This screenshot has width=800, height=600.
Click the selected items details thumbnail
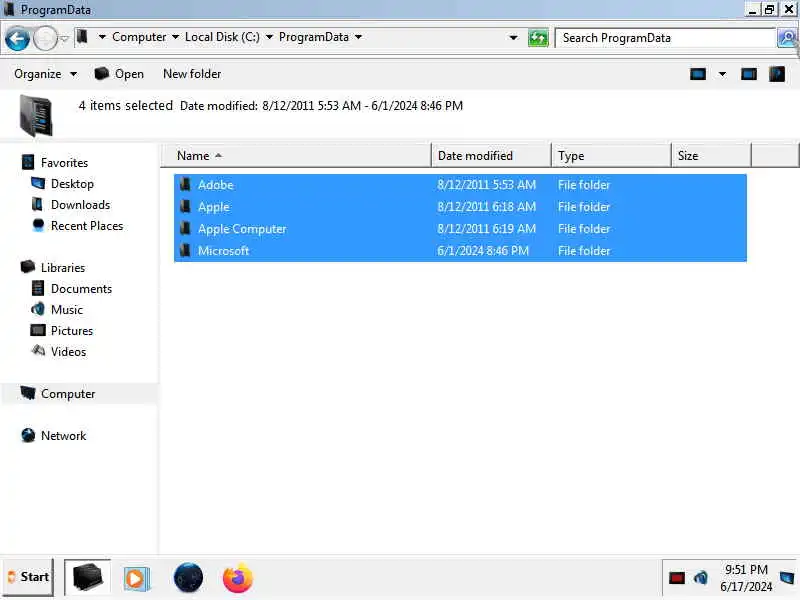point(36,116)
